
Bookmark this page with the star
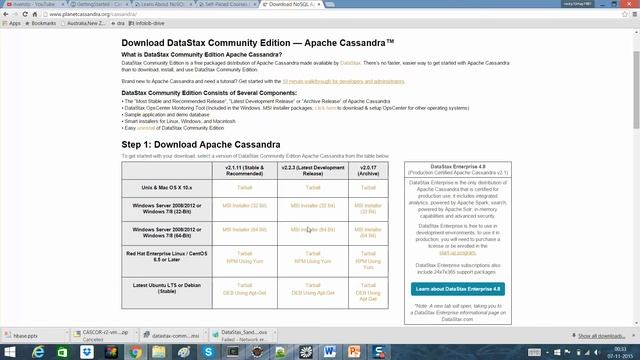[624, 14]
